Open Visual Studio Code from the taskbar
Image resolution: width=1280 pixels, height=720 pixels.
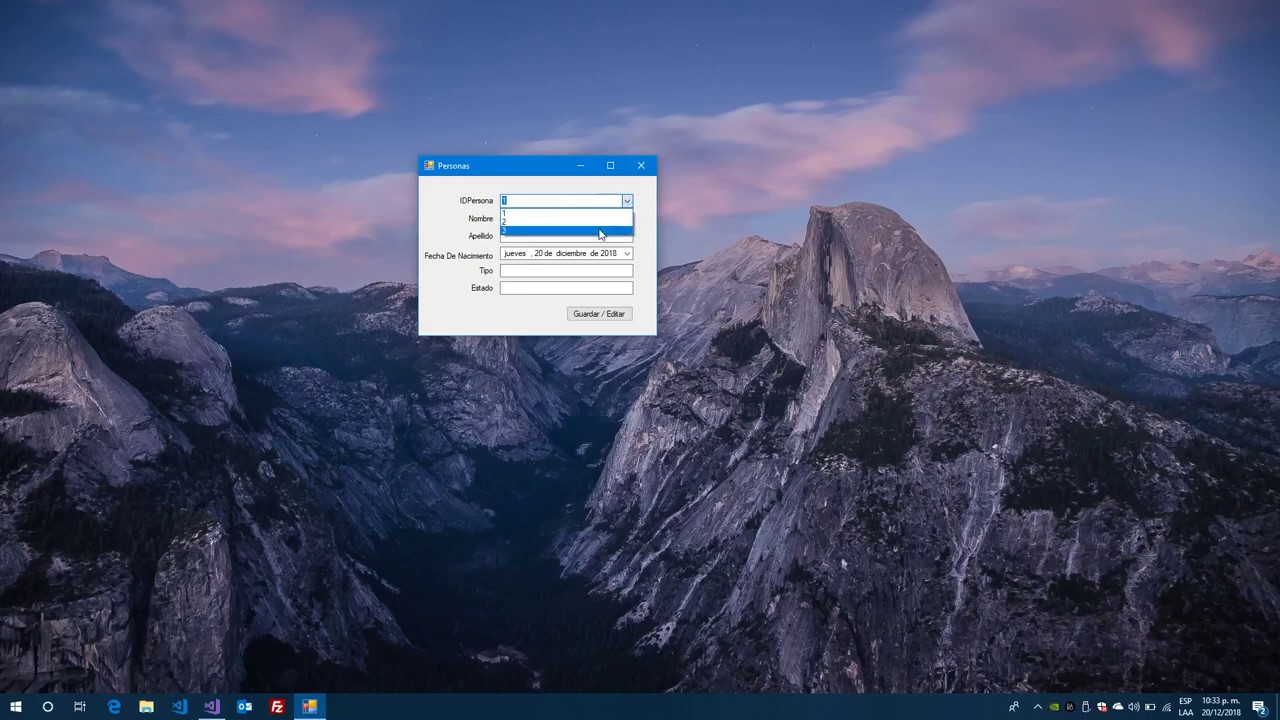click(179, 707)
